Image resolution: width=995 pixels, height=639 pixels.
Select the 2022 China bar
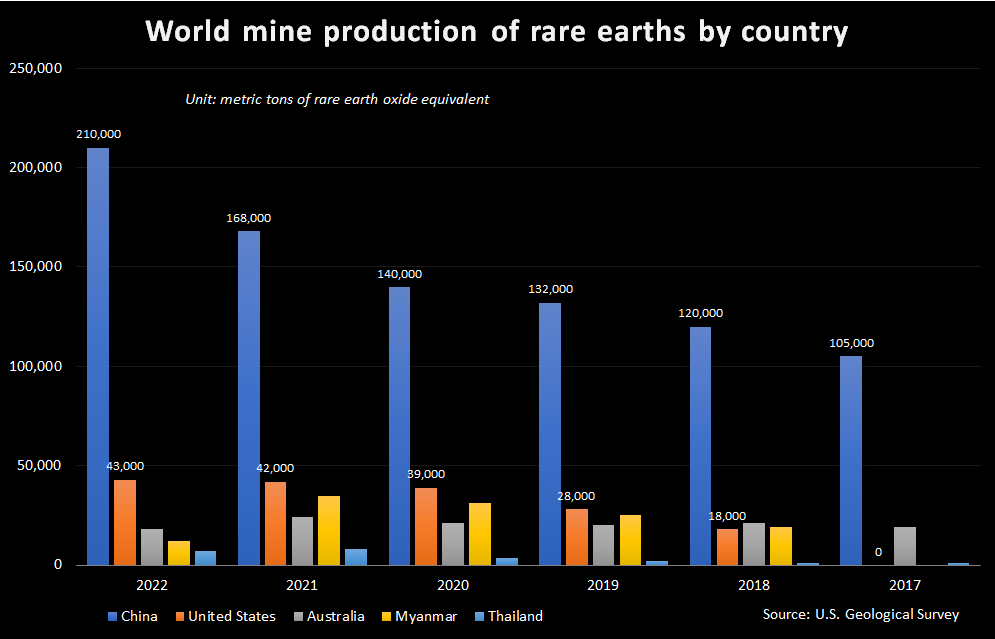tap(98, 356)
